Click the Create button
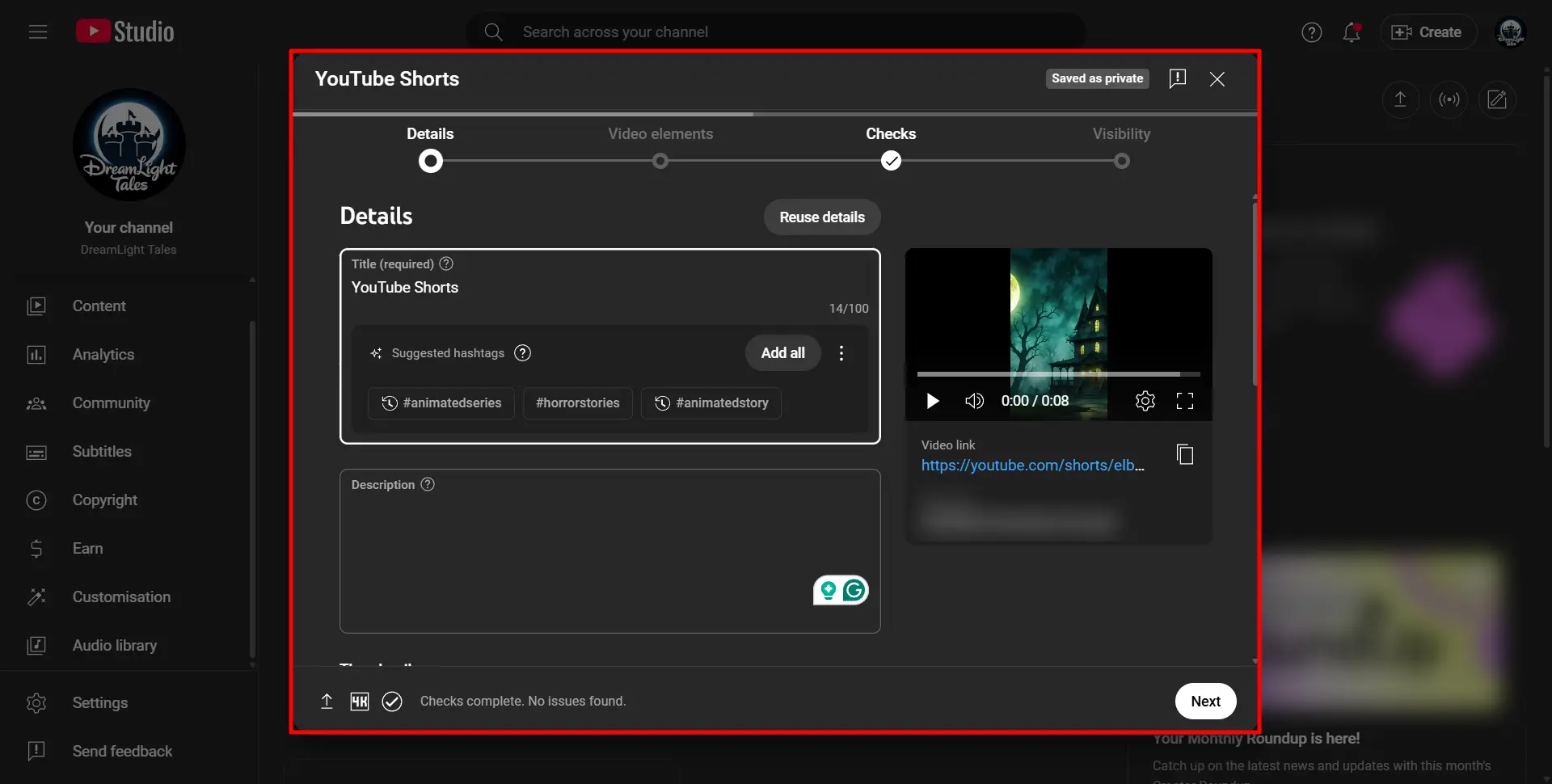The width and height of the screenshot is (1552, 784). pos(1428,32)
